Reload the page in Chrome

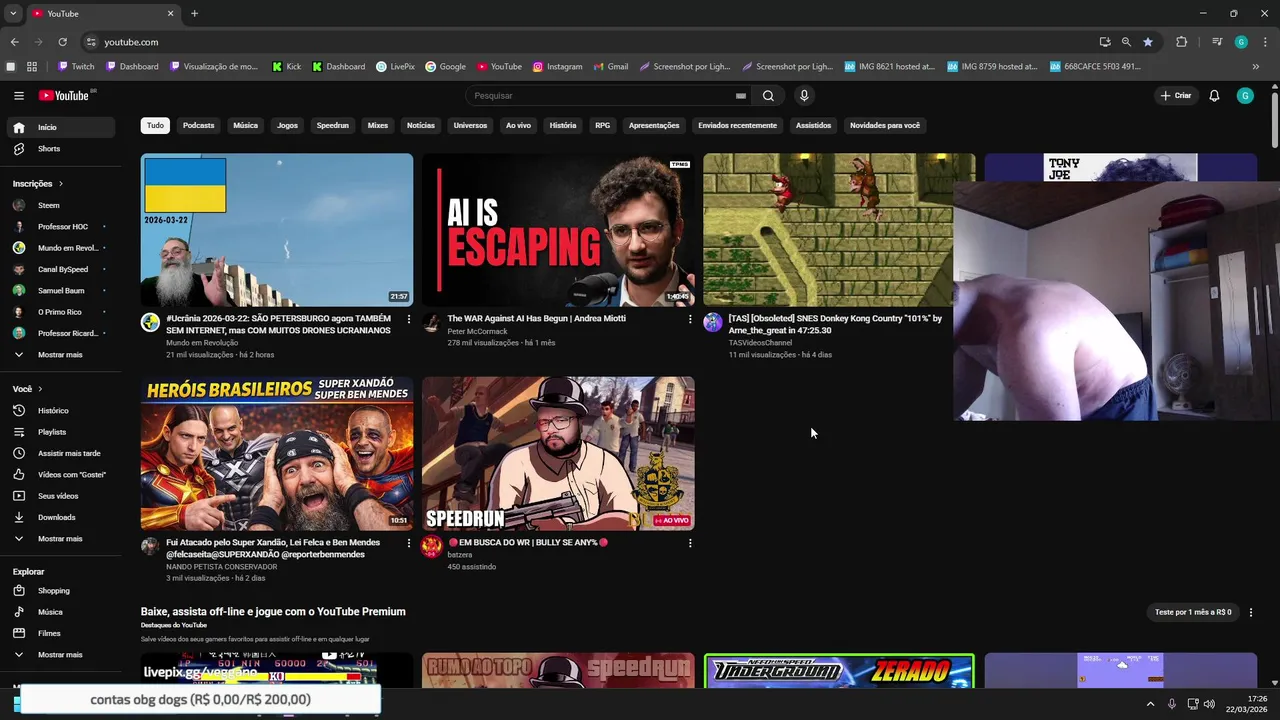[62, 42]
